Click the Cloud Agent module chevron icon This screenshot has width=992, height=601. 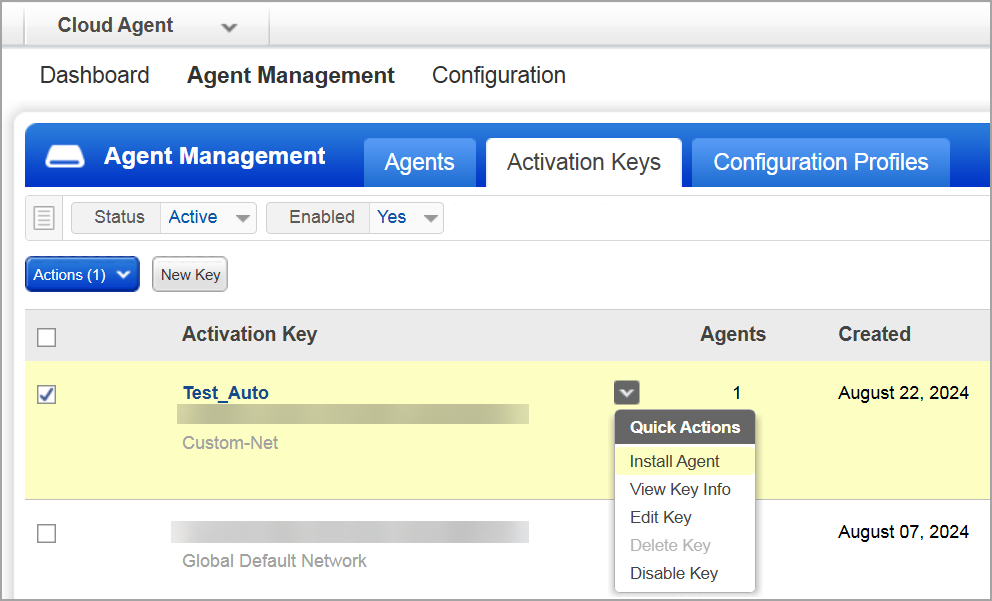(x=229, y=25)
